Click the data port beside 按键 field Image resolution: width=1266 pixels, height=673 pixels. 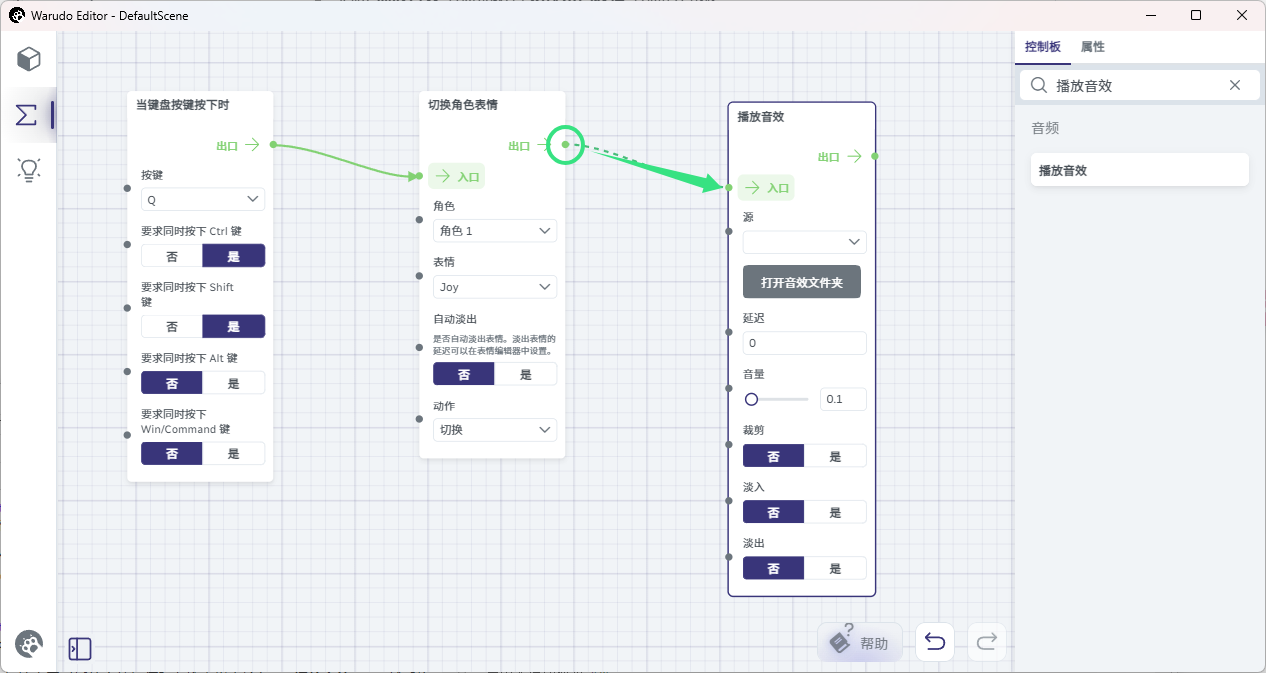point(127,188)
